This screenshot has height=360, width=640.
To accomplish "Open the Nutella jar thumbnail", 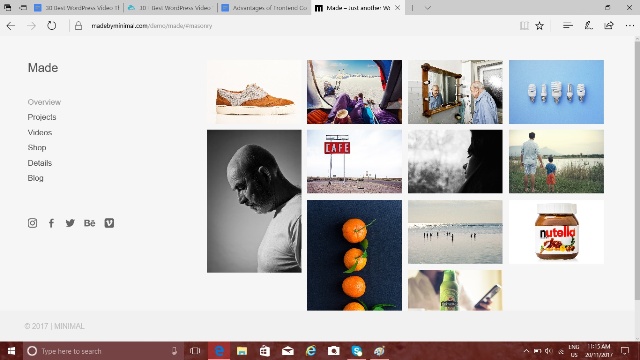I will coord(556,232).
